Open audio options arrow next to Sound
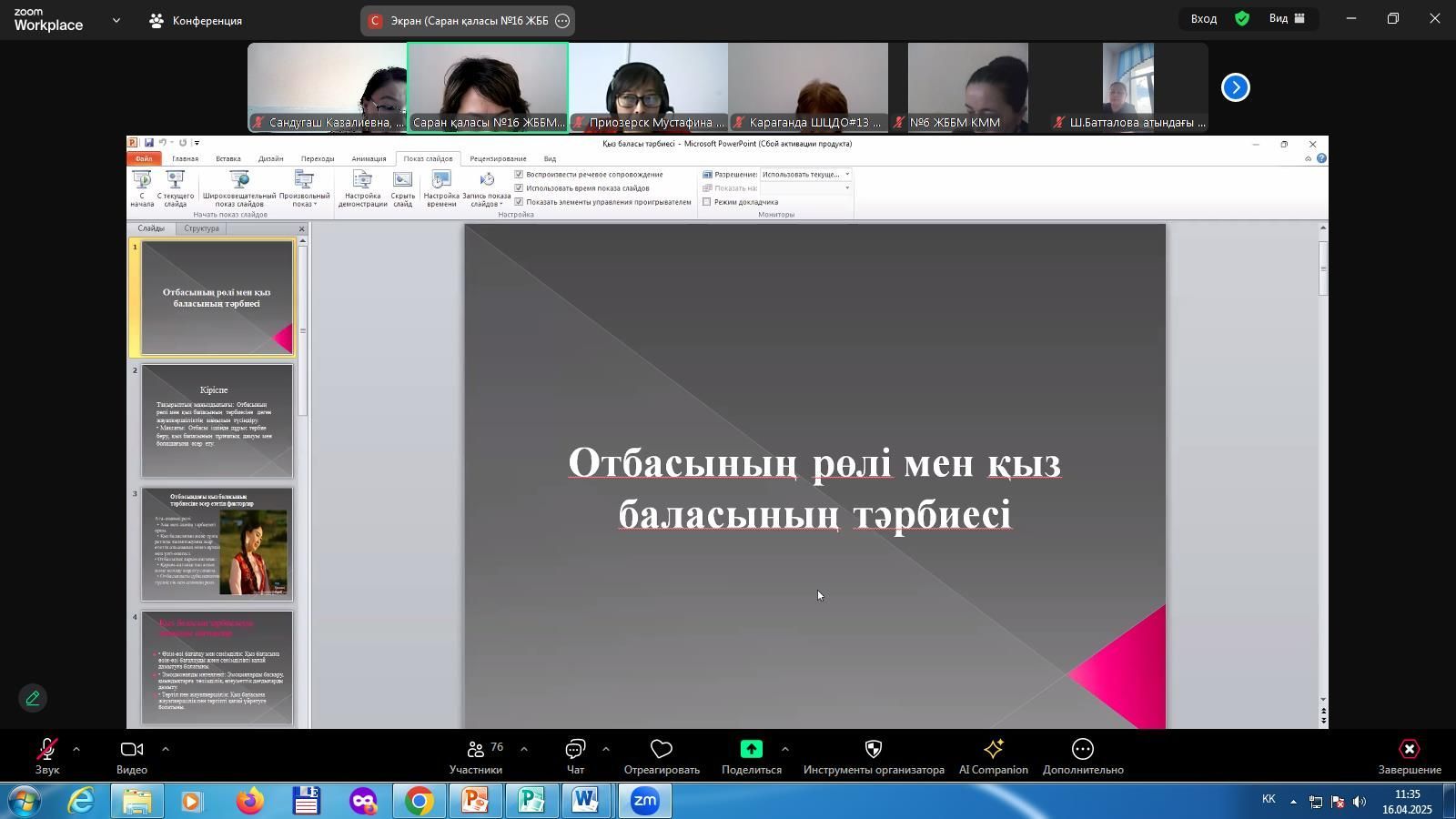 [x=76, y=750]
